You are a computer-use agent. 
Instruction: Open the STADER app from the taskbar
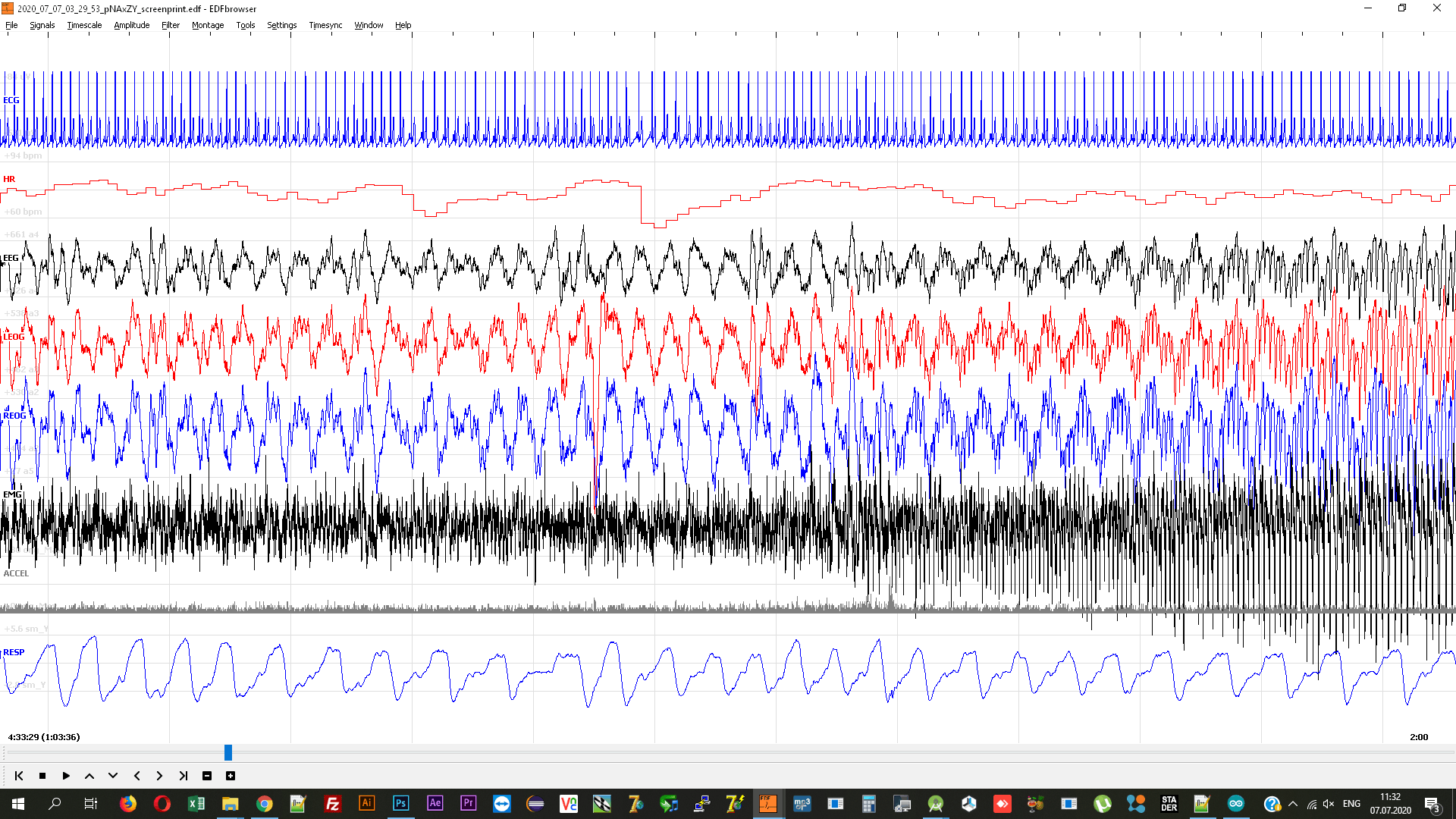tap(1169, 804)
